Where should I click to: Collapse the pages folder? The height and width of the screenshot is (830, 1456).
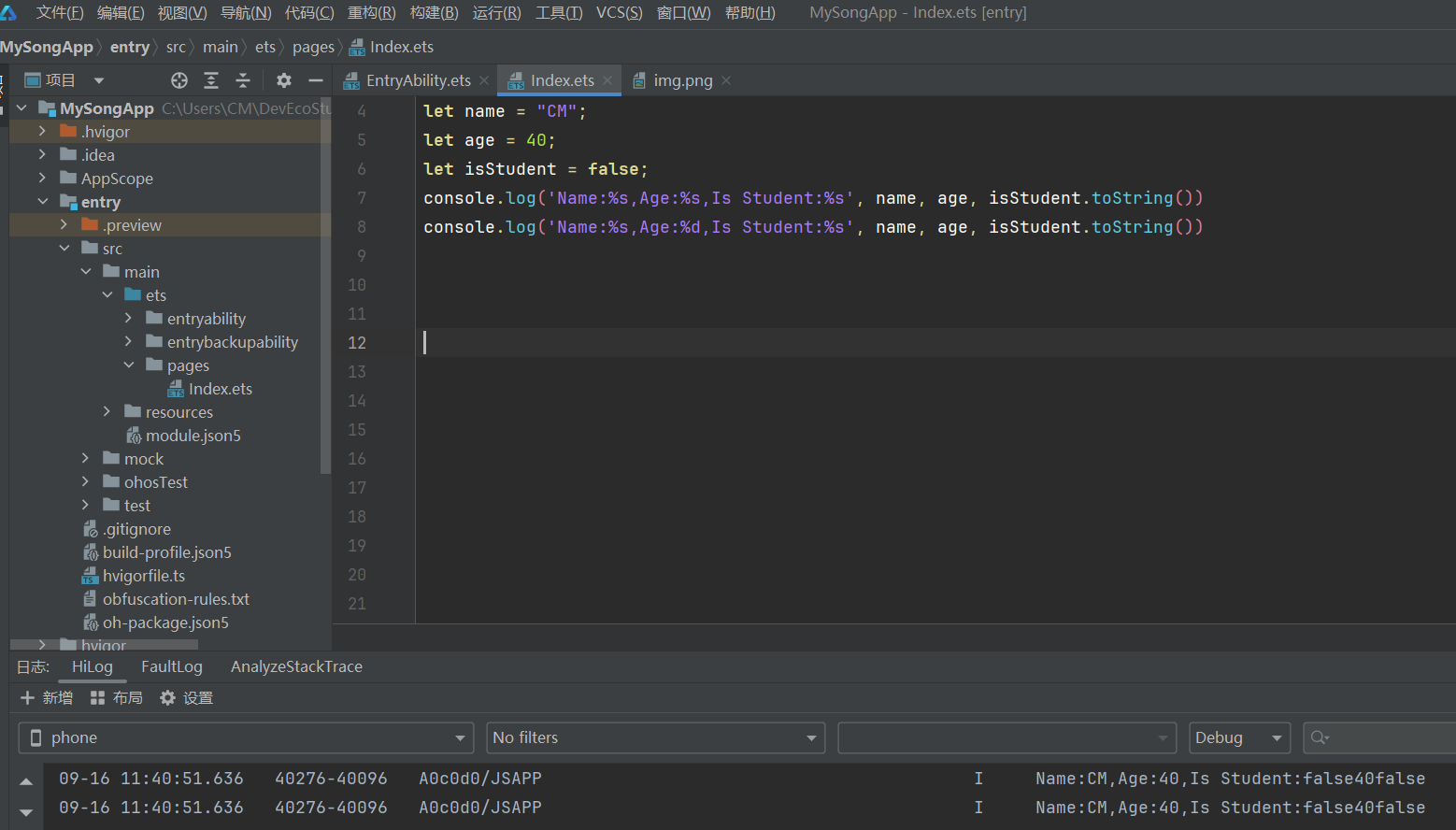click(x=129, y=365)
